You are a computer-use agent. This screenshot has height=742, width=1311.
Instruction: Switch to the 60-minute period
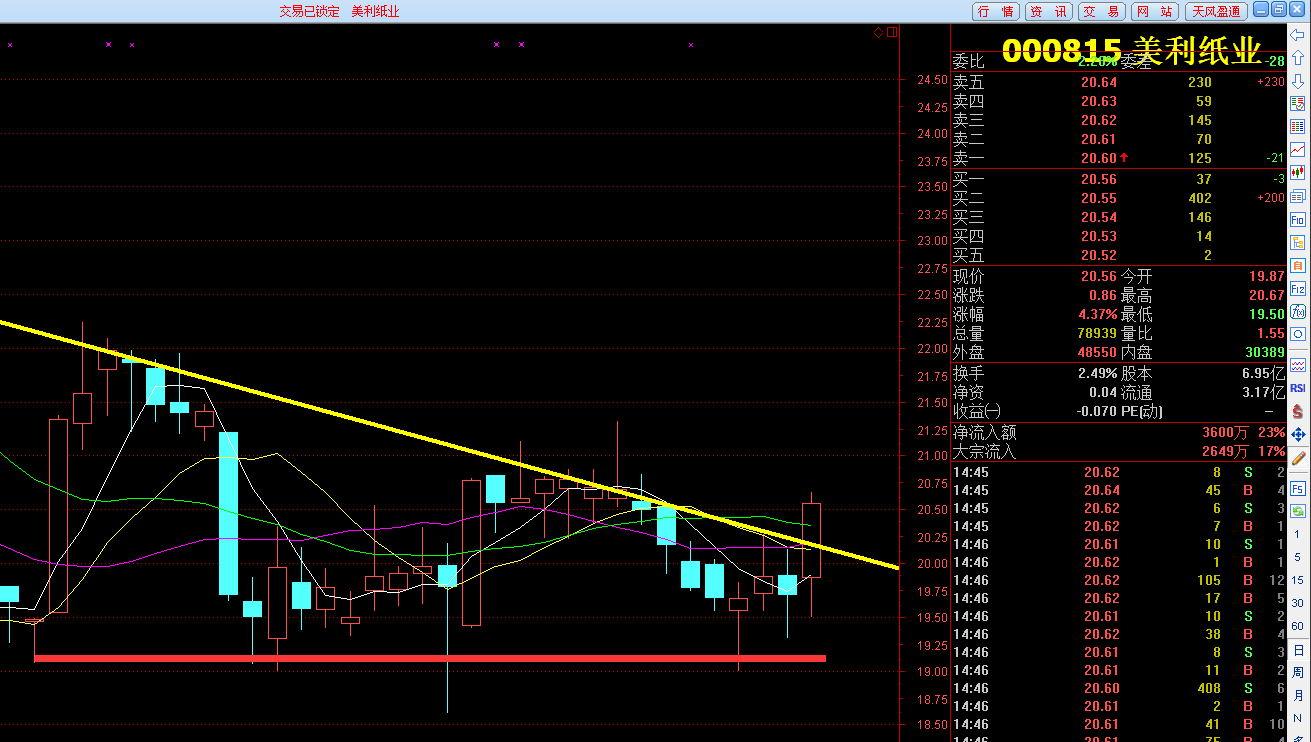tap(1298, 627)
